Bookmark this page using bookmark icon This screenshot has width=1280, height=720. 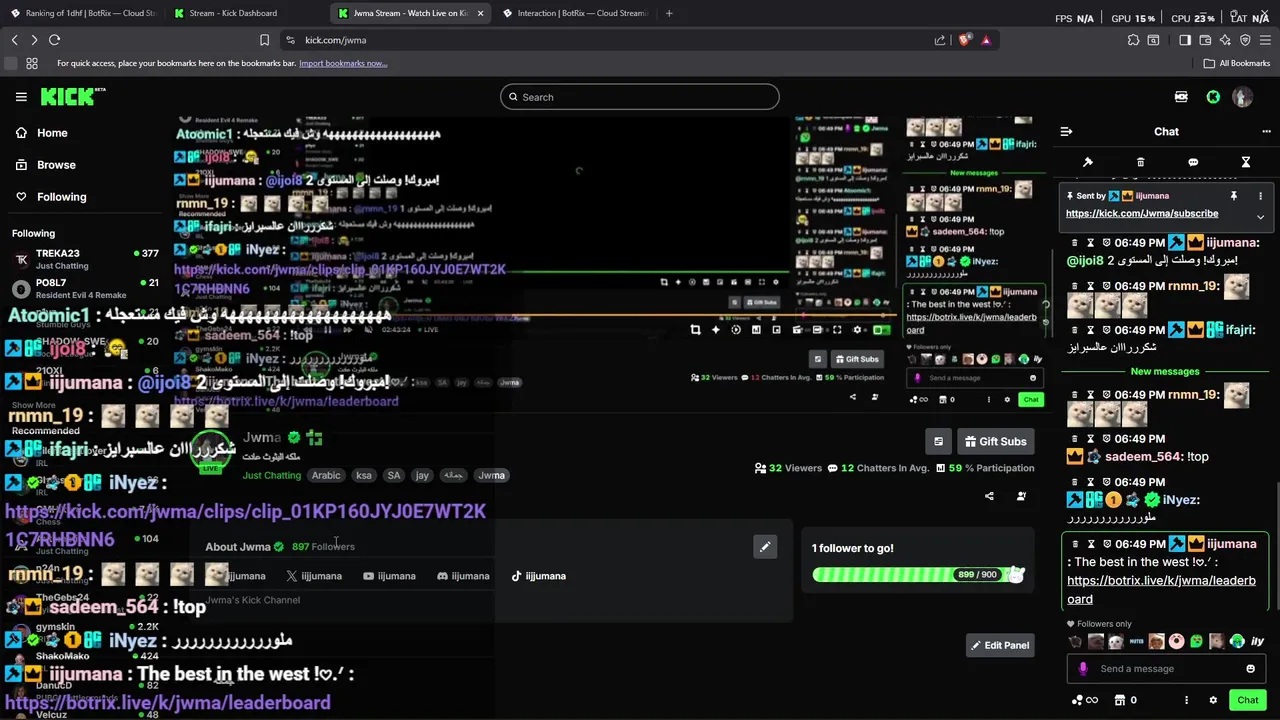[264, 40]
